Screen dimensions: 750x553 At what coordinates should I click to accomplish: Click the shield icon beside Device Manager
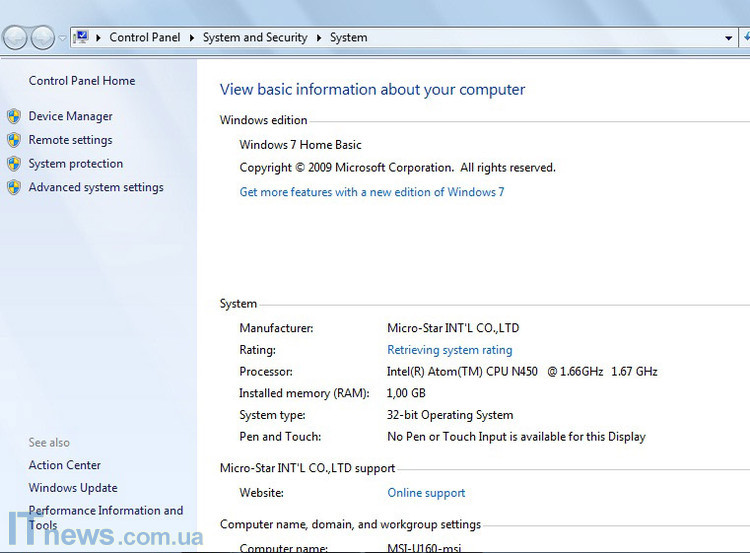pyautogui.click(x=14, y=117)
